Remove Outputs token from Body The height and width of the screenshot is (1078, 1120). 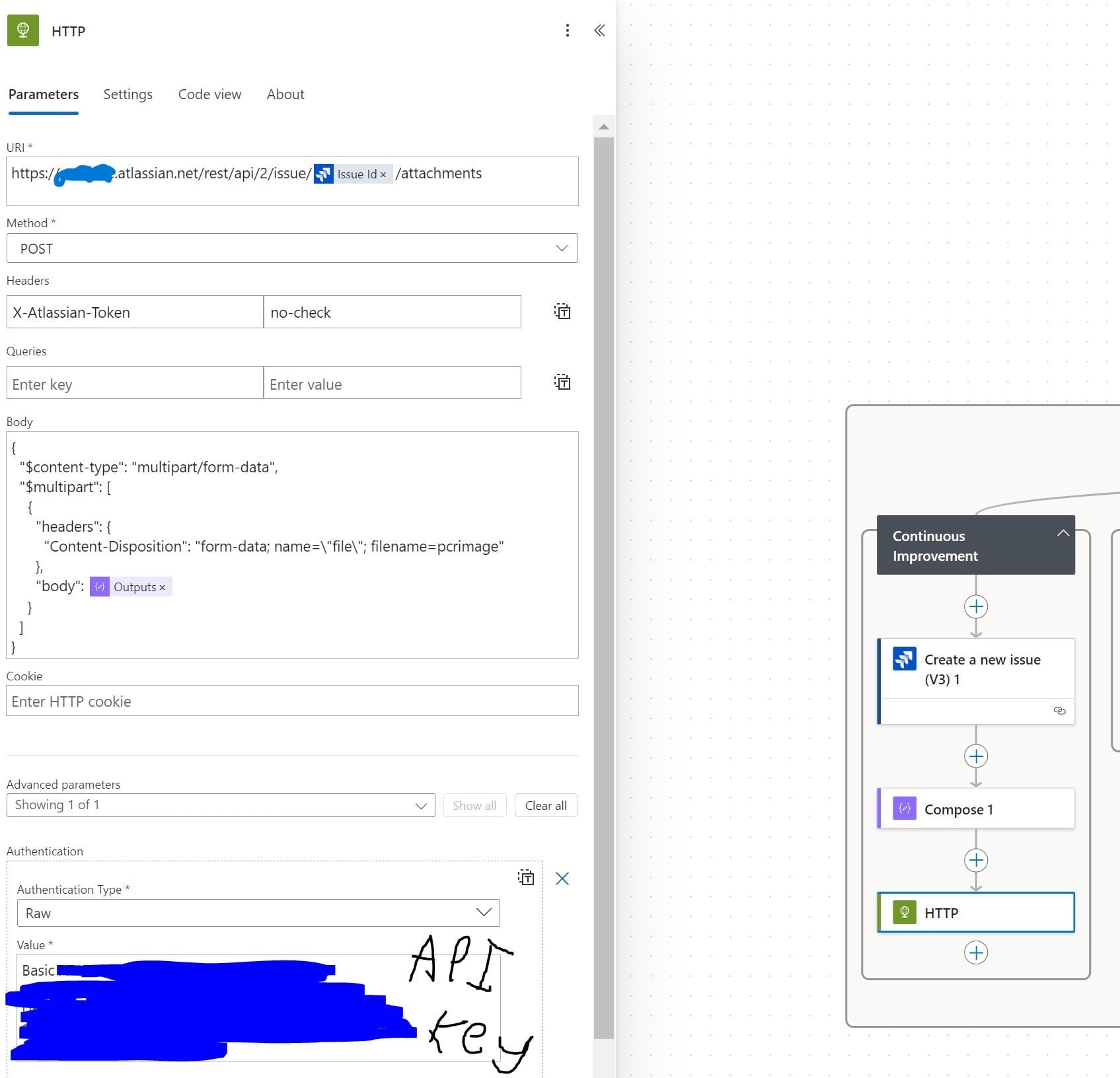click(163, 587)
